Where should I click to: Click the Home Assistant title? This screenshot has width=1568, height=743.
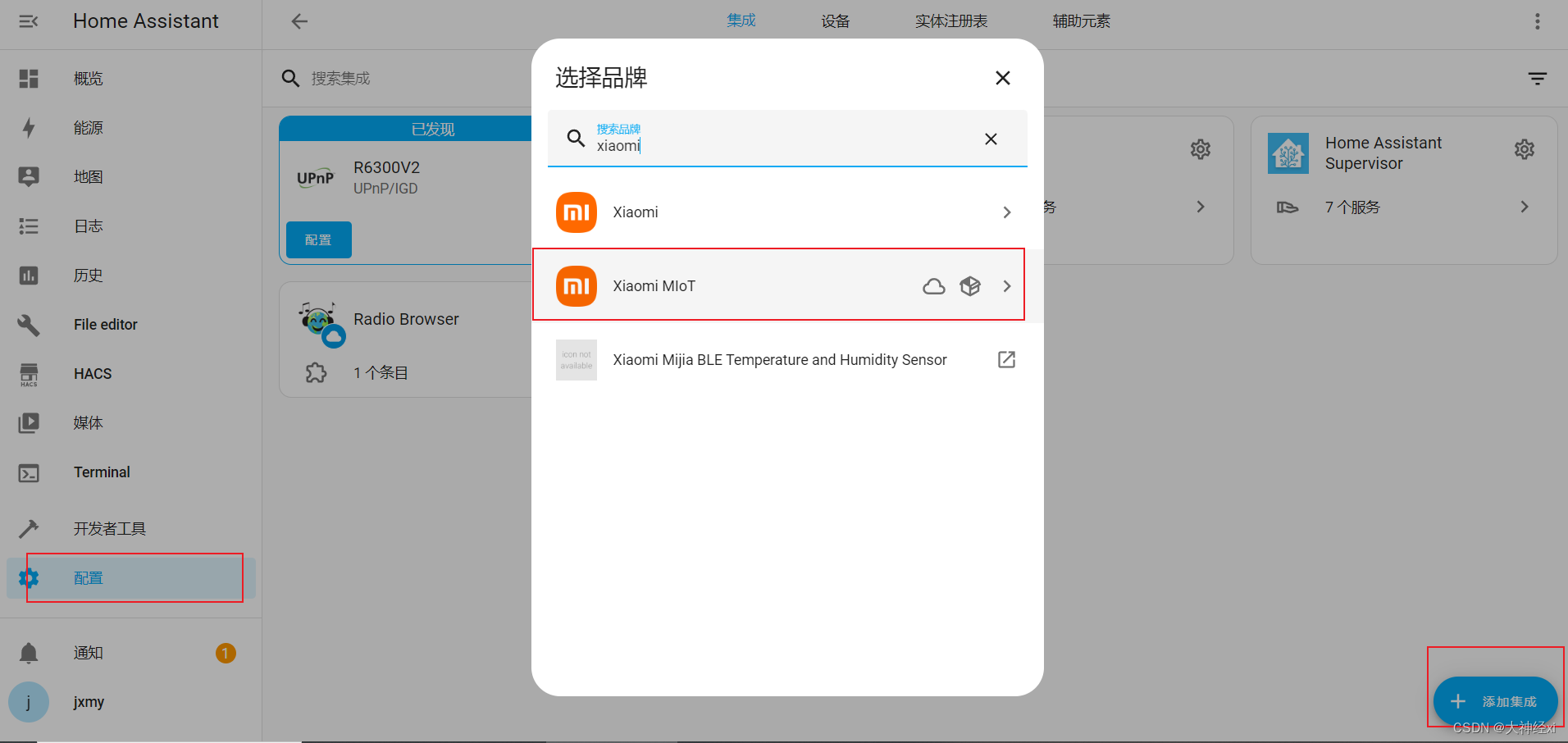pos(146,21)
